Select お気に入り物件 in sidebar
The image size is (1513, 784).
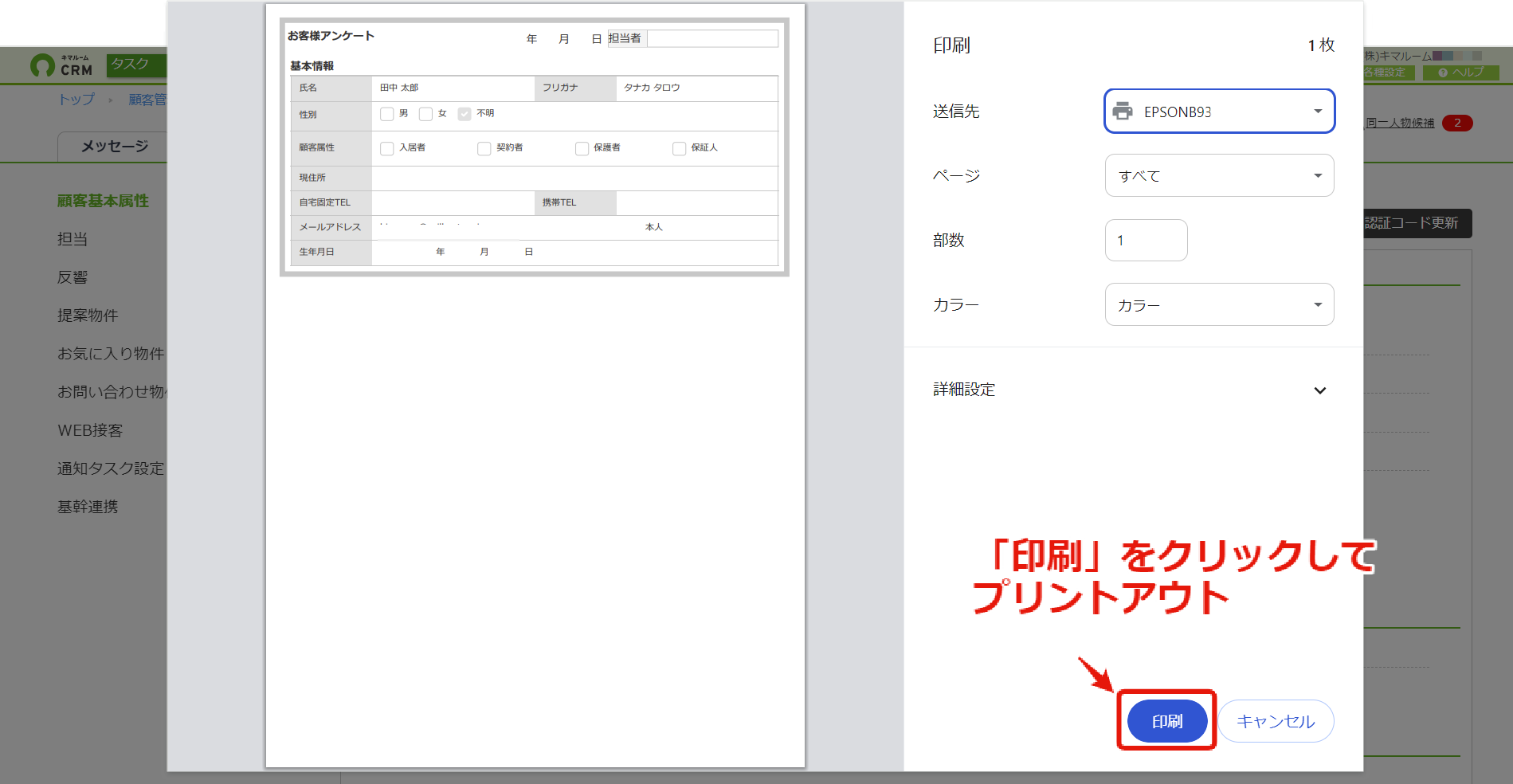pos(111,354)
